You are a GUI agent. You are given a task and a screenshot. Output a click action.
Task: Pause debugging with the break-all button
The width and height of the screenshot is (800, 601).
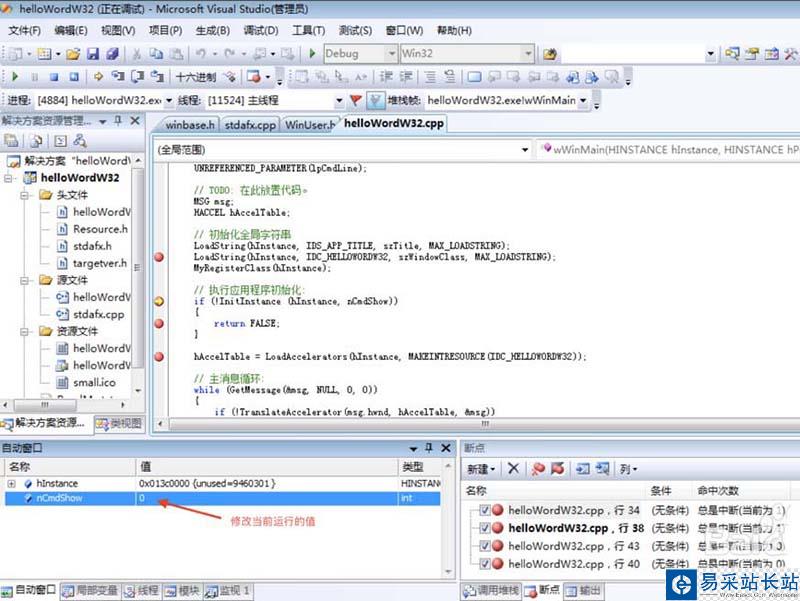35,77
